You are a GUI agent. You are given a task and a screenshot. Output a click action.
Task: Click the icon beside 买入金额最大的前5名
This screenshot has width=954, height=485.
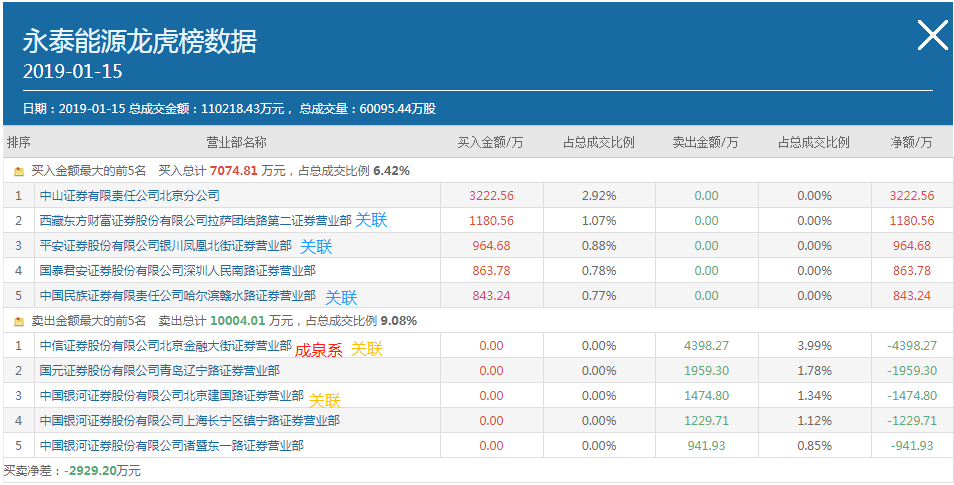[x=19, y=172]
